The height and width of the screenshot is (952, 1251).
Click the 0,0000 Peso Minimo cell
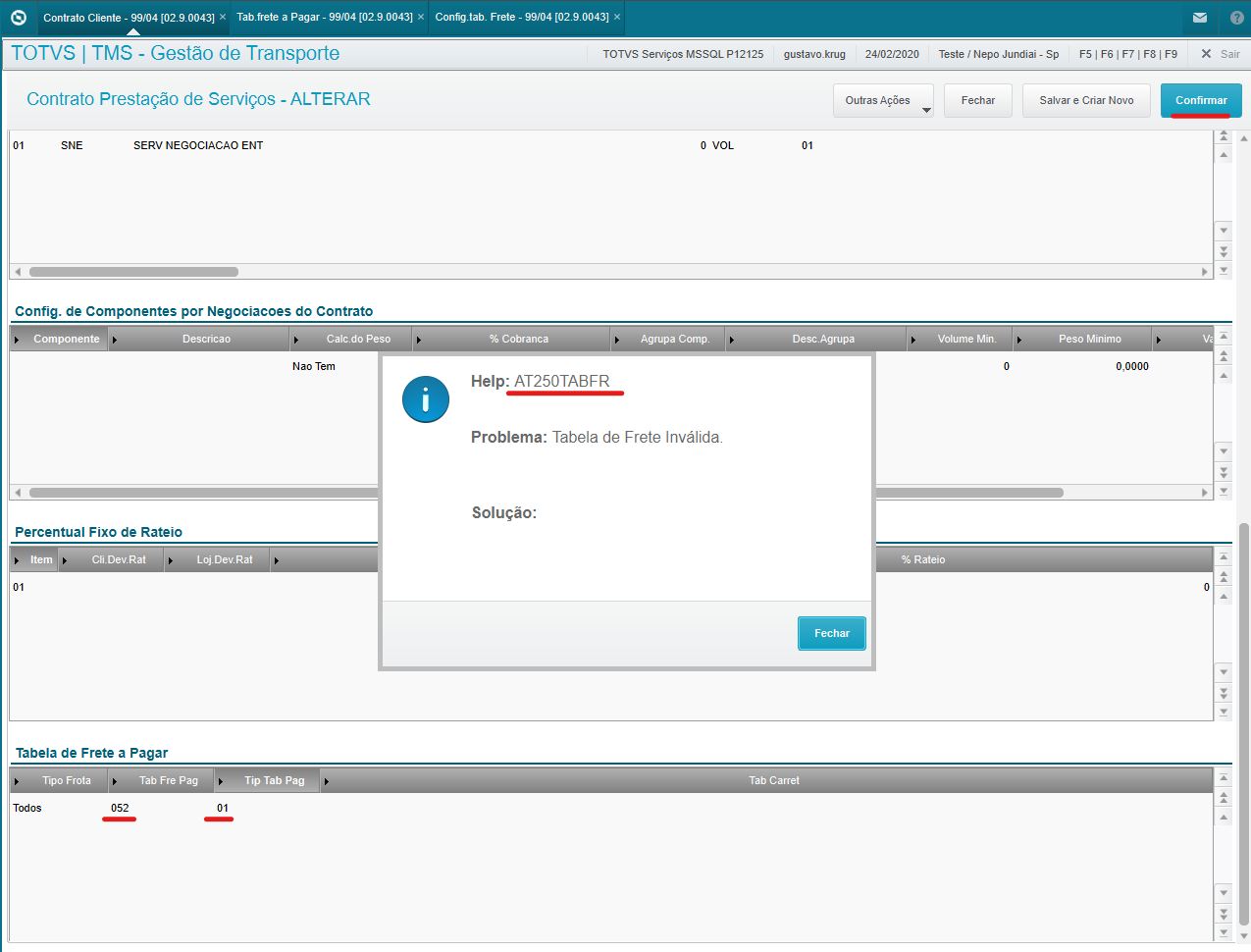point(1132,366)
